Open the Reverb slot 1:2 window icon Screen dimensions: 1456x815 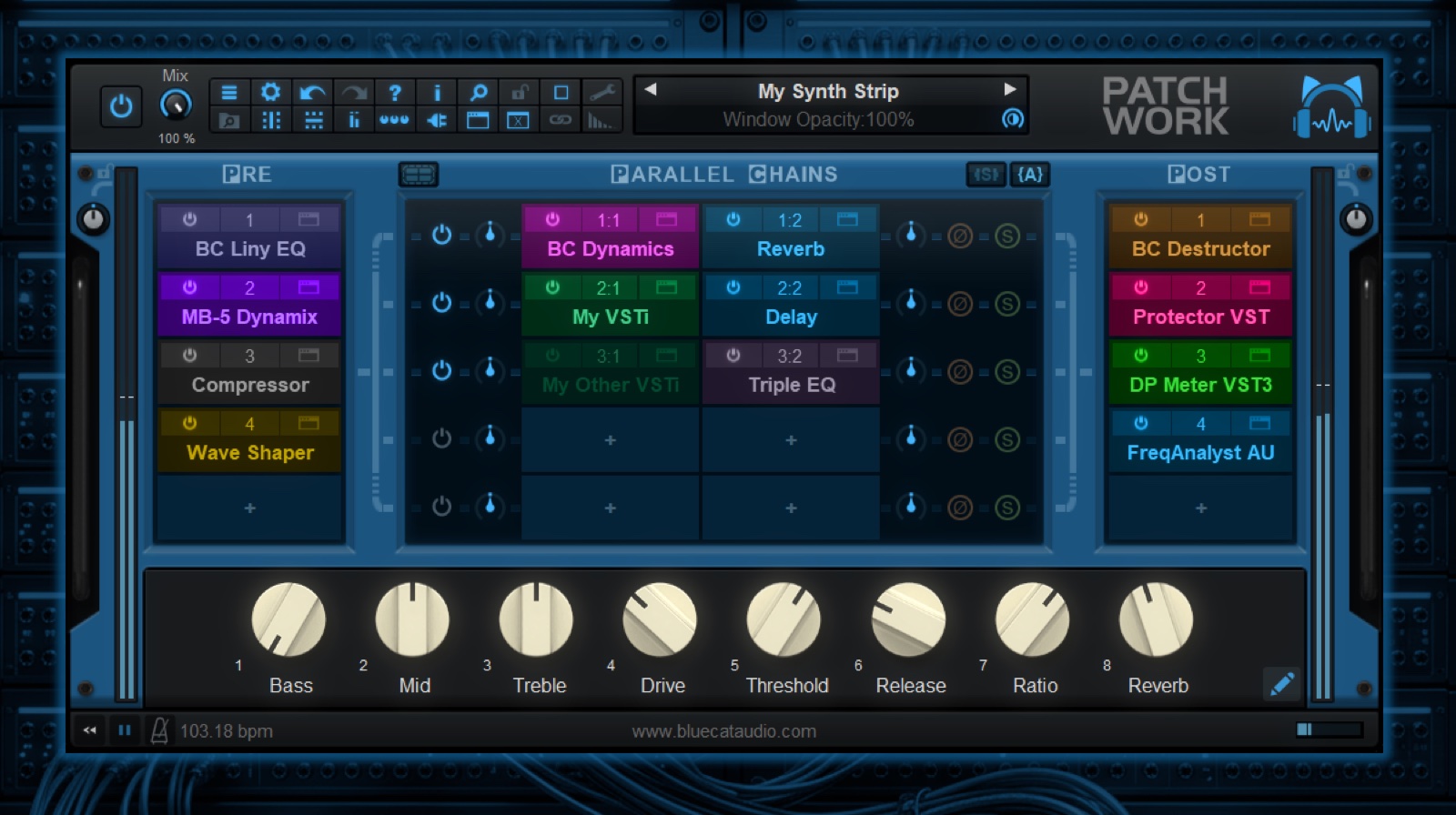[x=847, y=219]
